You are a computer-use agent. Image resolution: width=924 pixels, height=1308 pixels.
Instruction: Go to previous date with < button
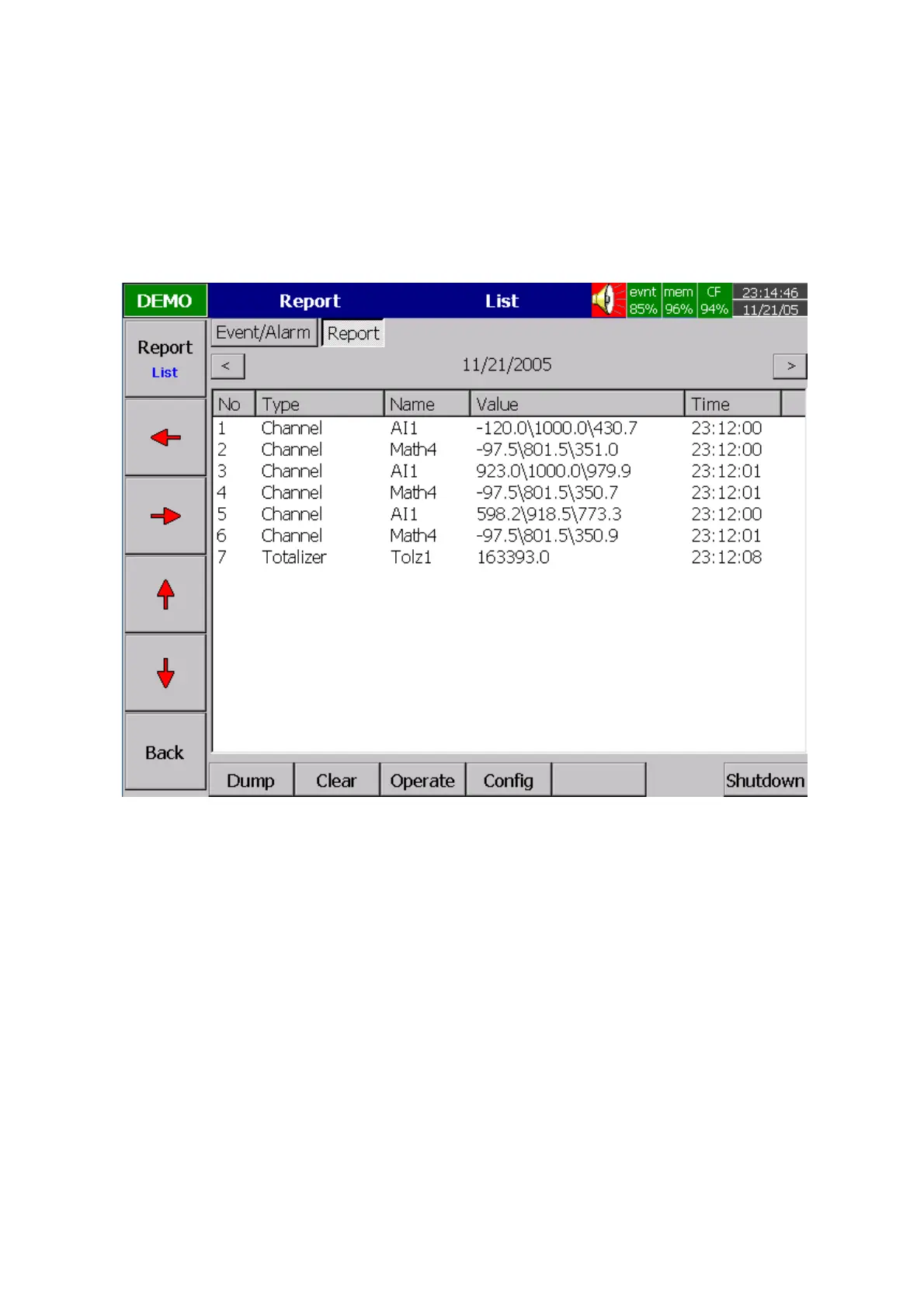(228, 366)
